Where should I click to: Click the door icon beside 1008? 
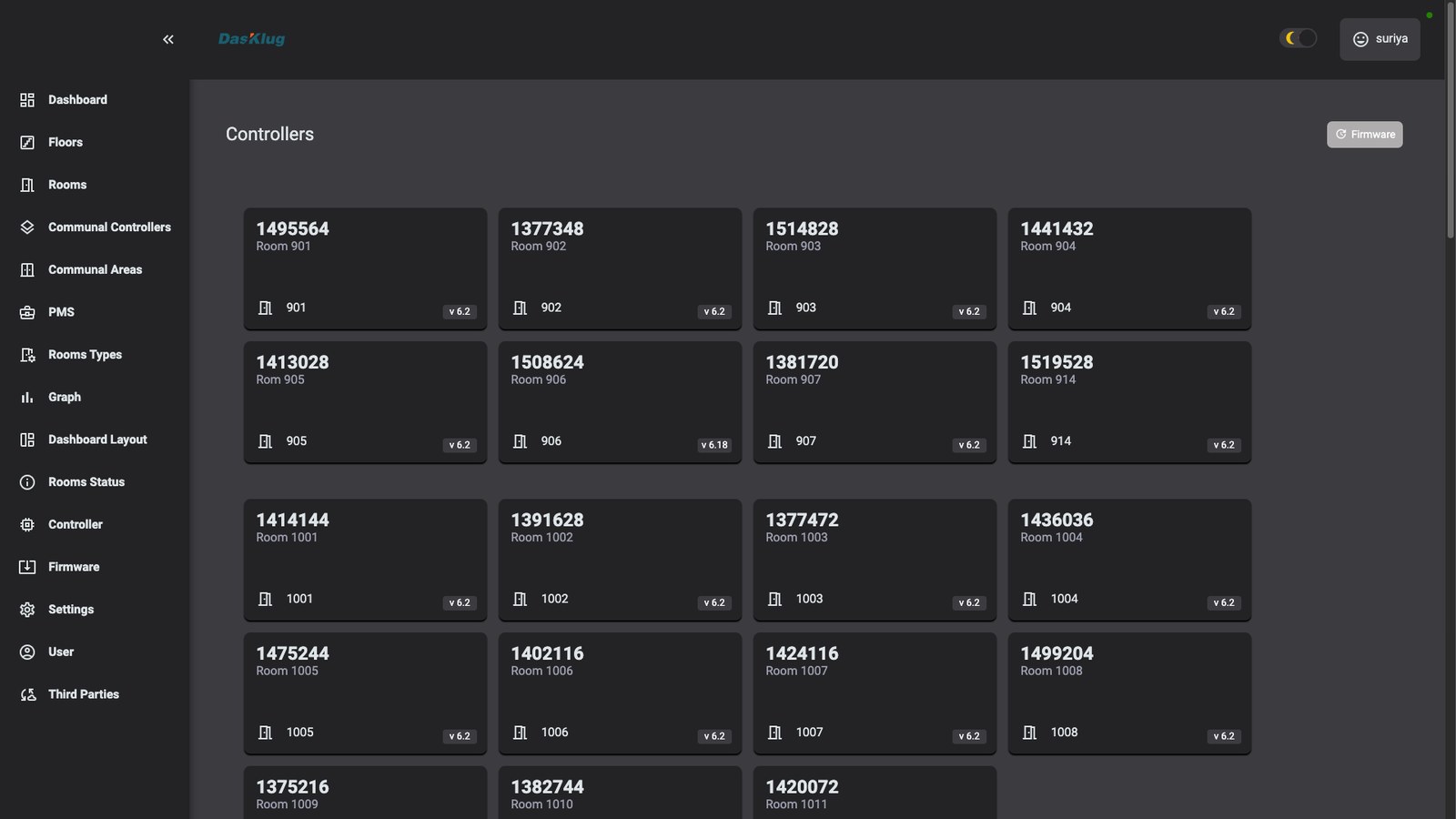coord(1029,733)
